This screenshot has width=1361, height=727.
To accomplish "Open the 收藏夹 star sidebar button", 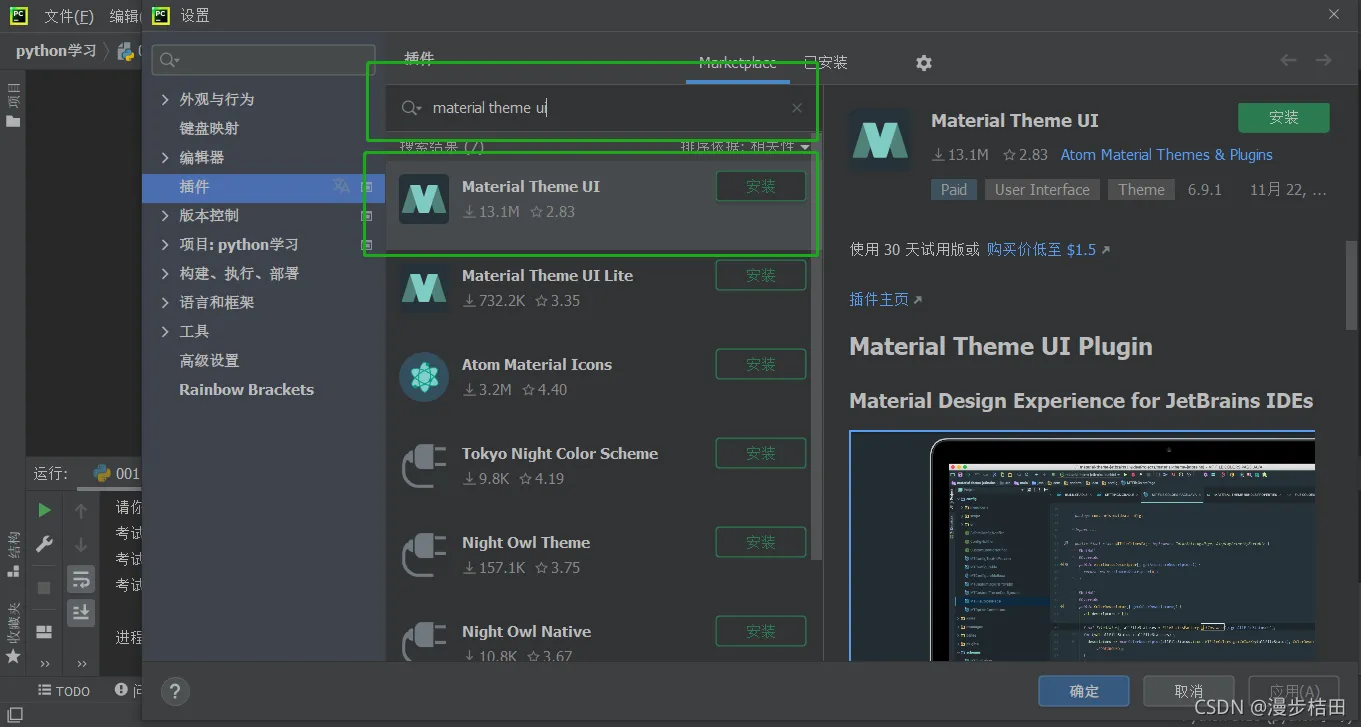I will pos(13,632).
